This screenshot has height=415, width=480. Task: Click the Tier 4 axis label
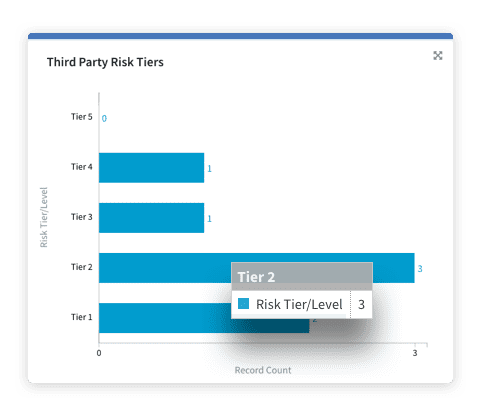click(x=81, y=167)
